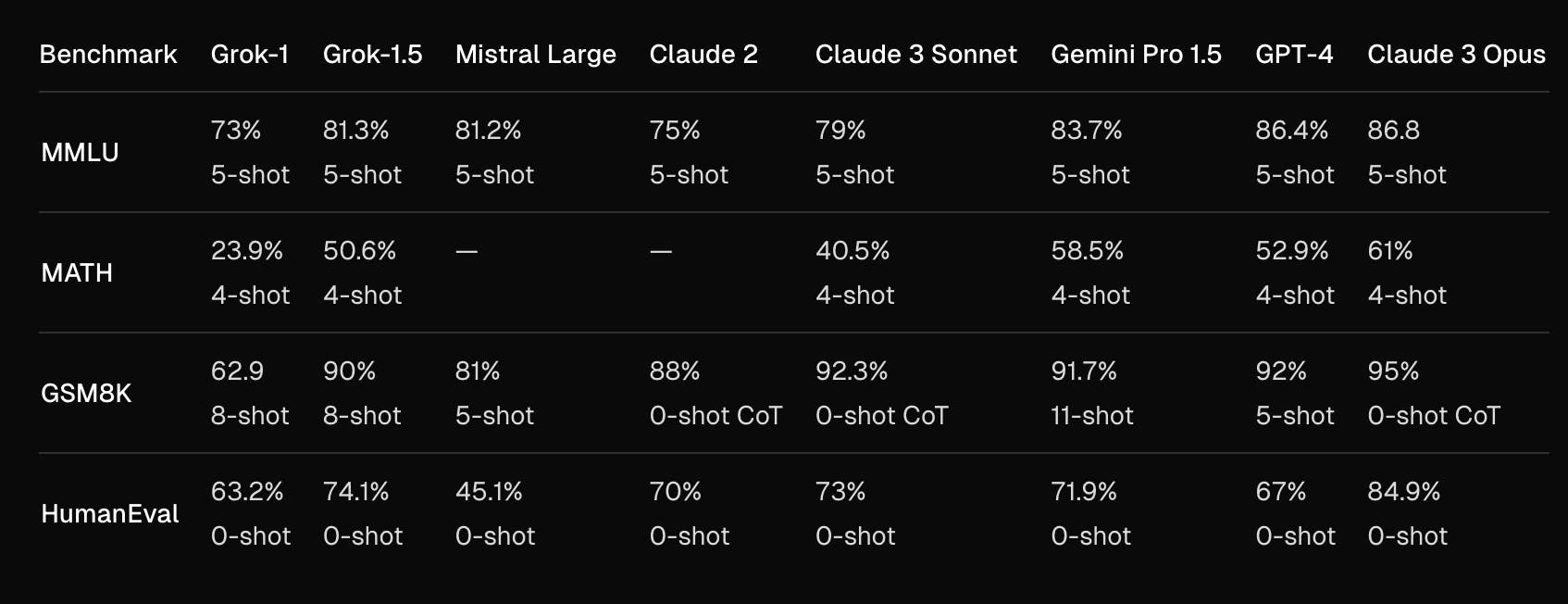The height and width of the screenshot is (604, 1568).
Task: Click the Grok-1.5 column header
Action: click(372, 55)
